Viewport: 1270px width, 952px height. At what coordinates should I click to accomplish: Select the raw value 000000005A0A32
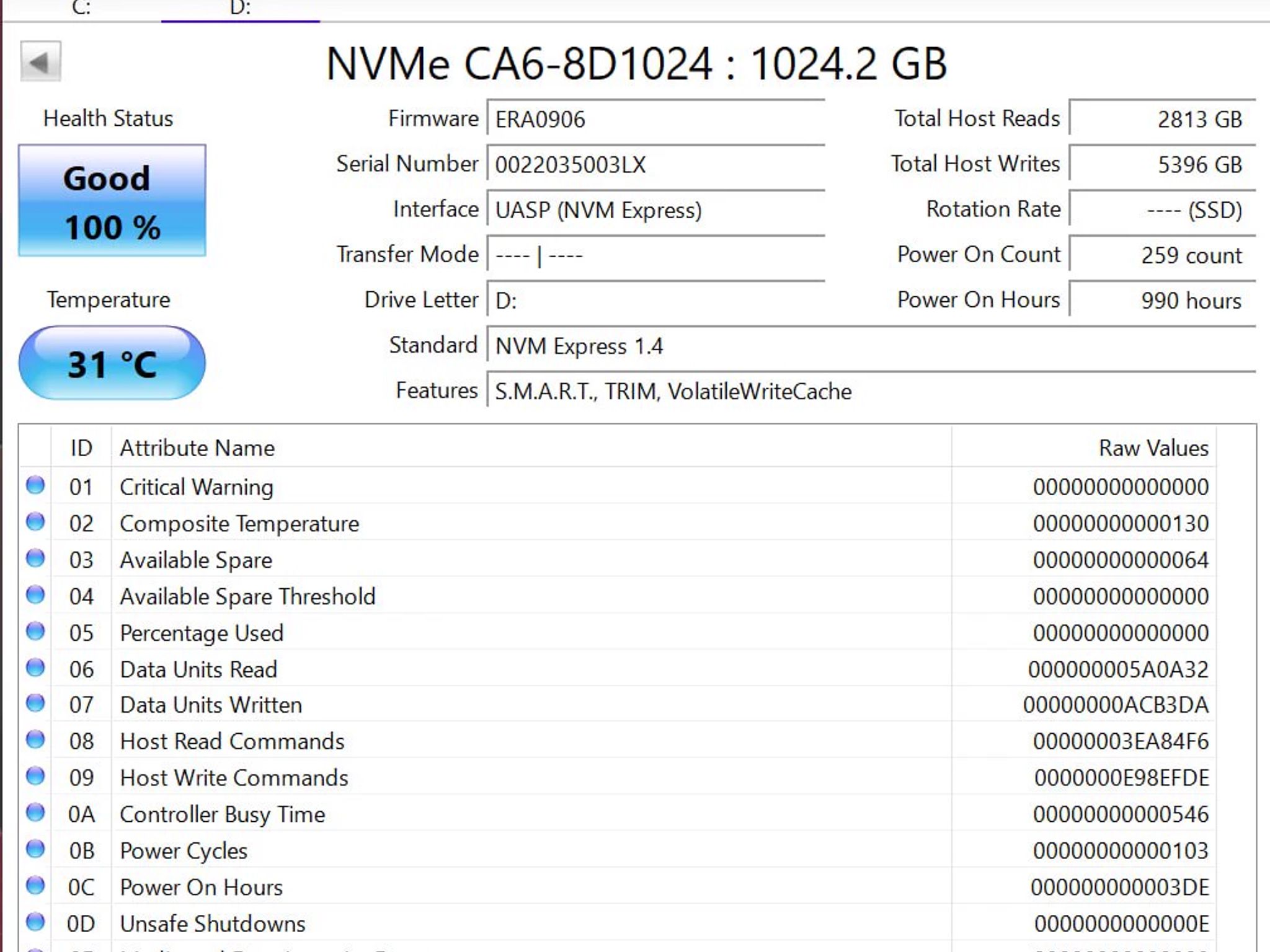pos(1118,669)
